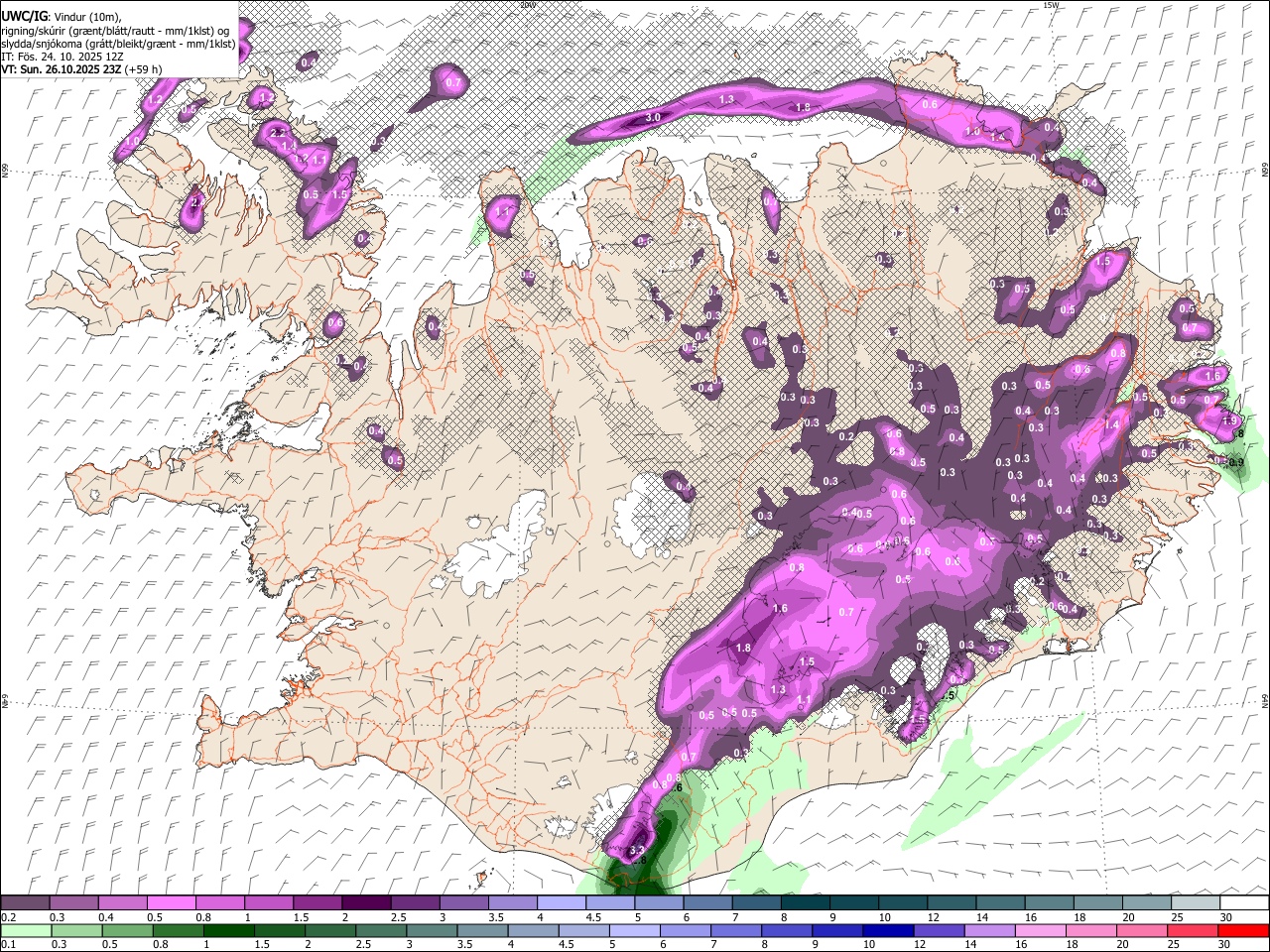Screen dimensions: 1270x952
Task: Click the 'UWC/IG: Vindur (10m),' title line
Action: tap(62, 16)
